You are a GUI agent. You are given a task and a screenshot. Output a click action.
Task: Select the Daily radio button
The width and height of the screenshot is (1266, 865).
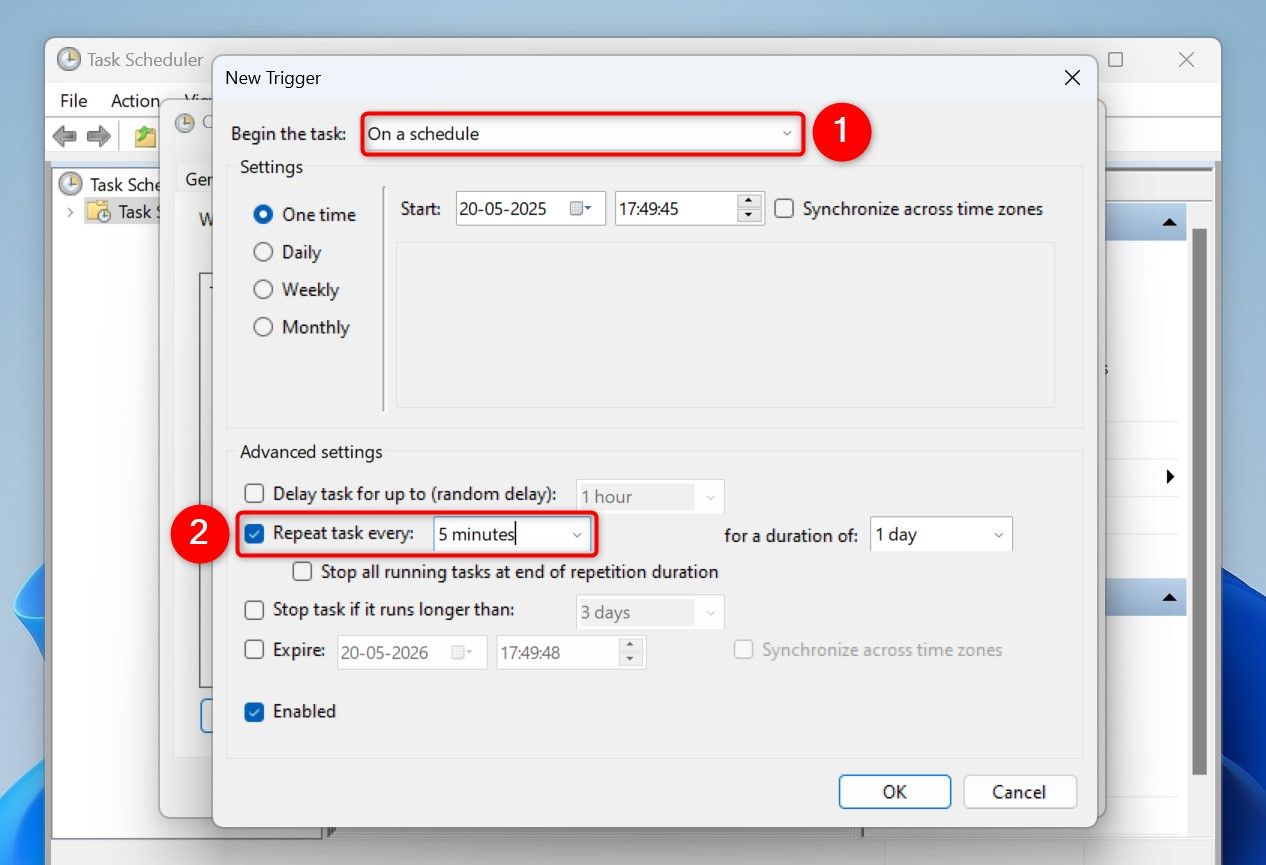pos(263,252)
